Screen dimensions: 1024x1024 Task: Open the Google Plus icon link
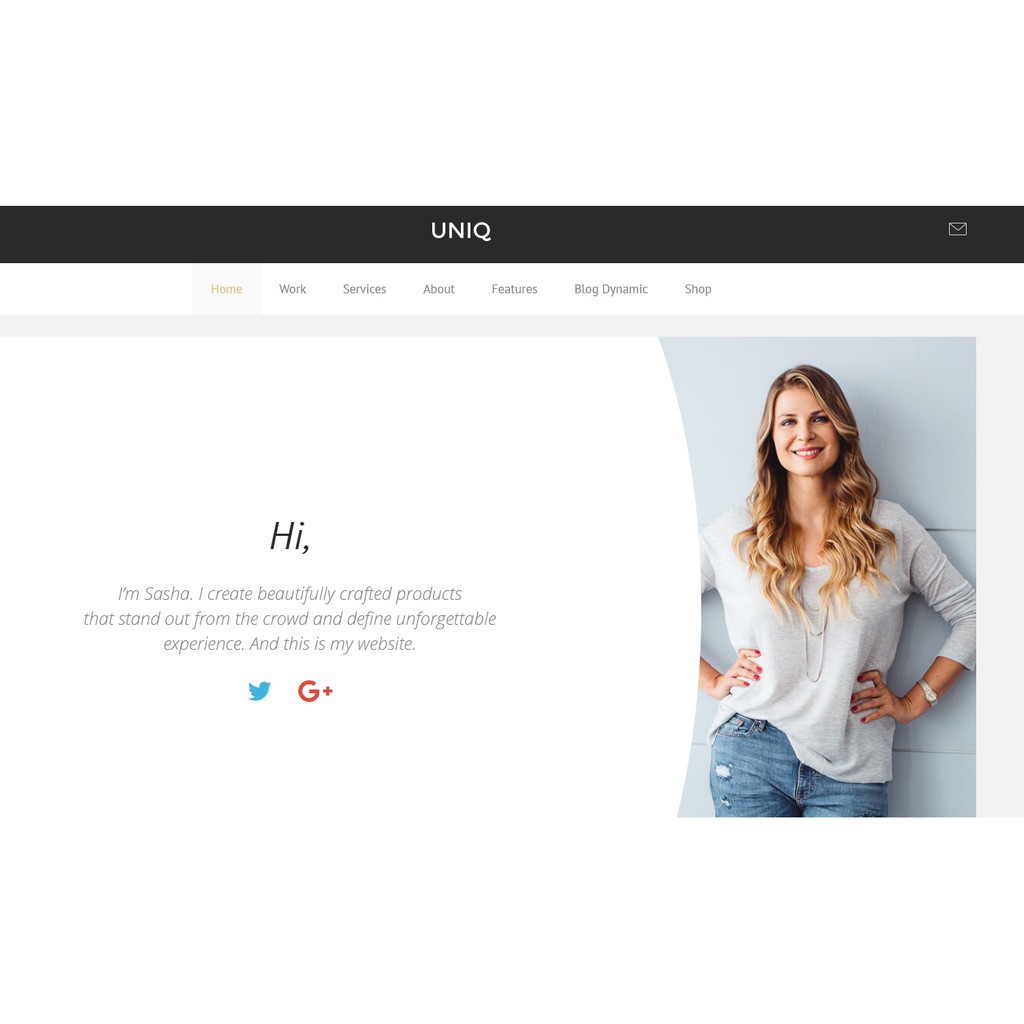coord(315,690)
